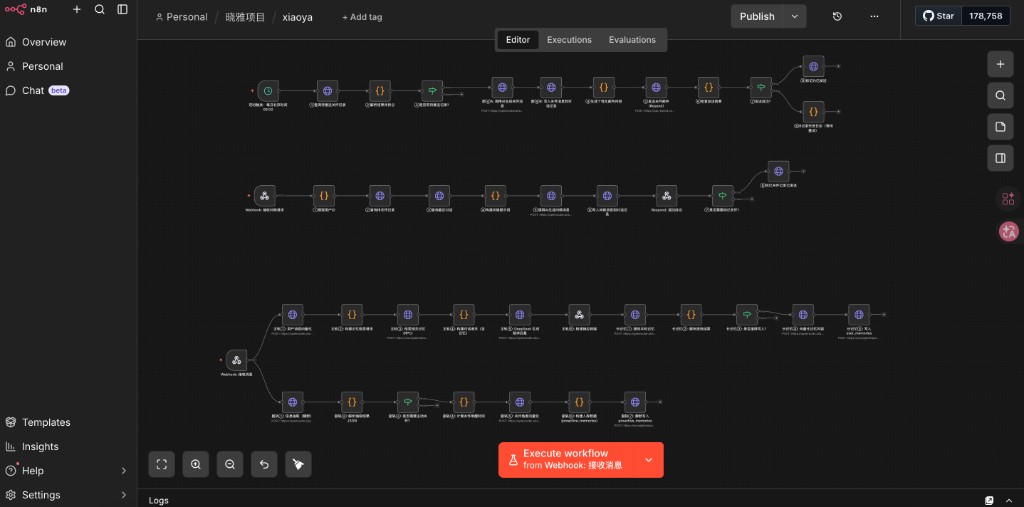Zoom in on the workflow canvas

[x=196, y=464]
